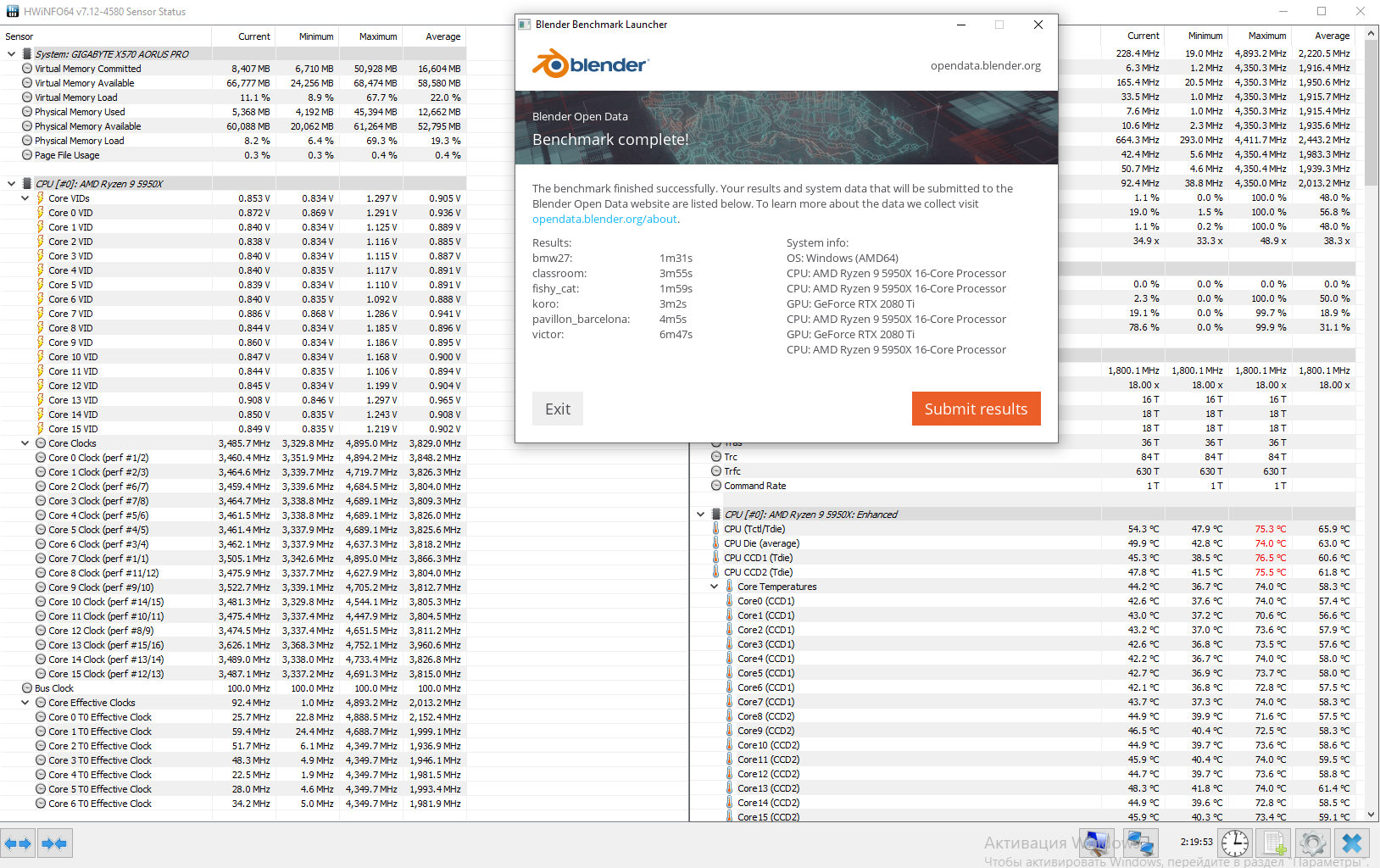The height and width of the screenshot is (868, 1380).
Task: Open the opendata.blender.org/about link
Action: [604, 220]
